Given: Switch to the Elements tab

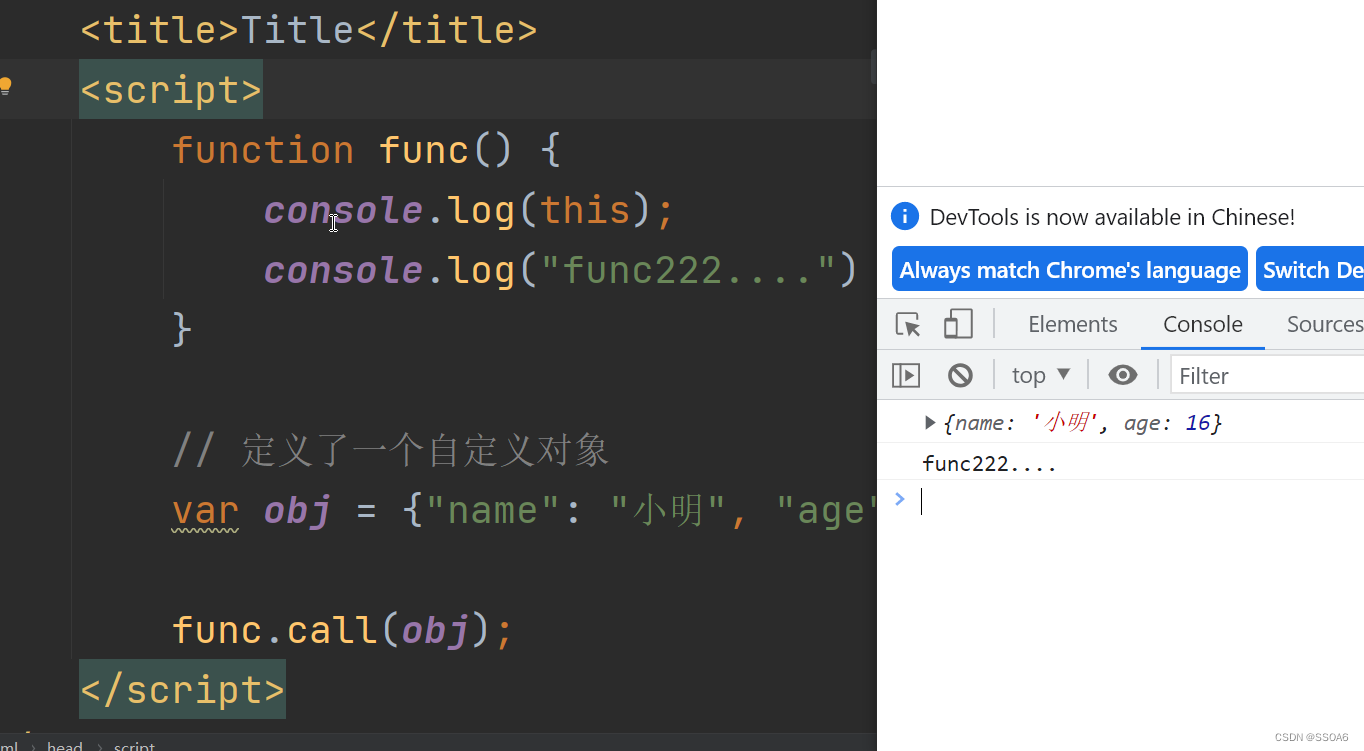Looking at the screenshot, I should tap(1072, 324).
